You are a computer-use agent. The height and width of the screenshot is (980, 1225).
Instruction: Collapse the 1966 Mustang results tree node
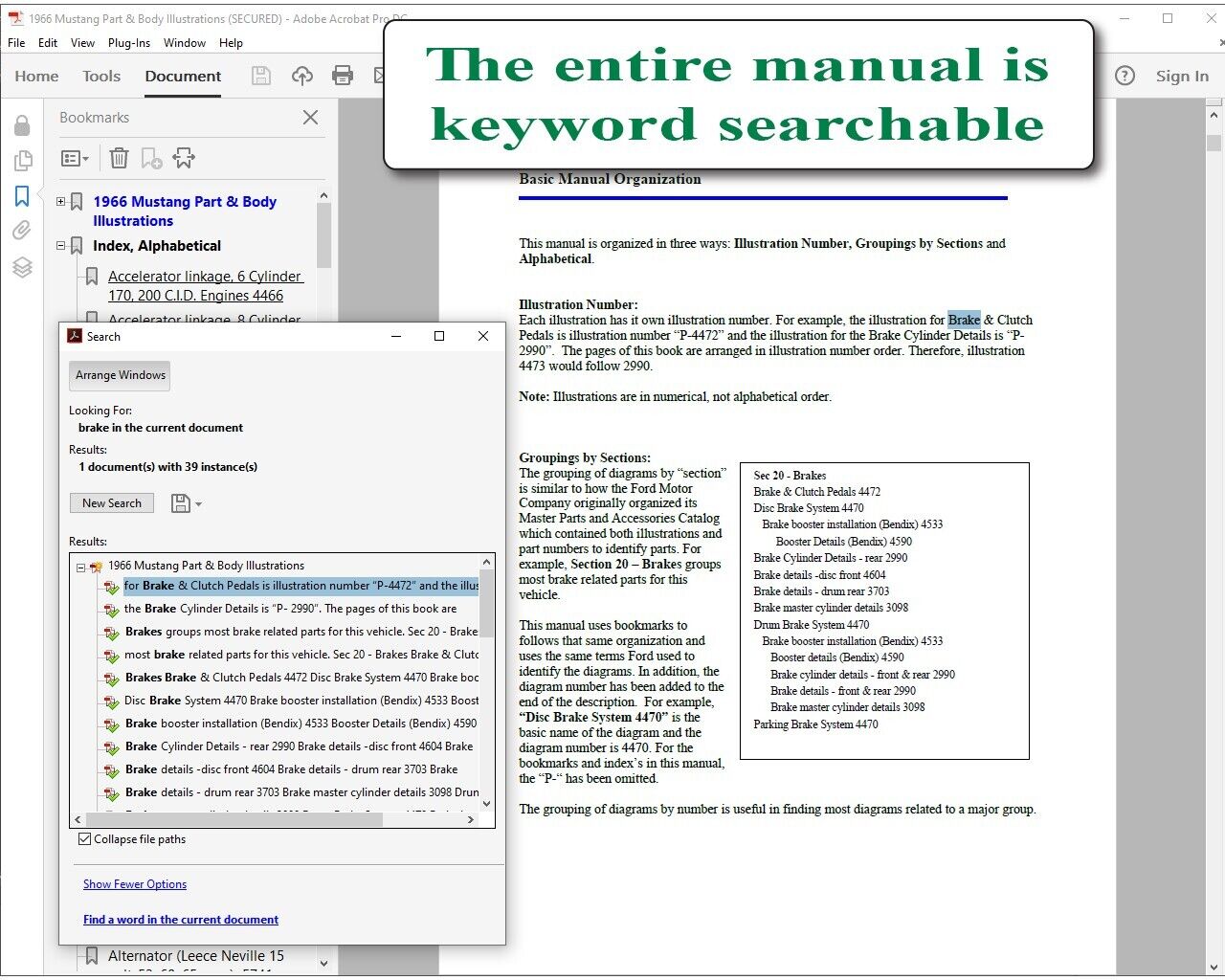[80, 567]
